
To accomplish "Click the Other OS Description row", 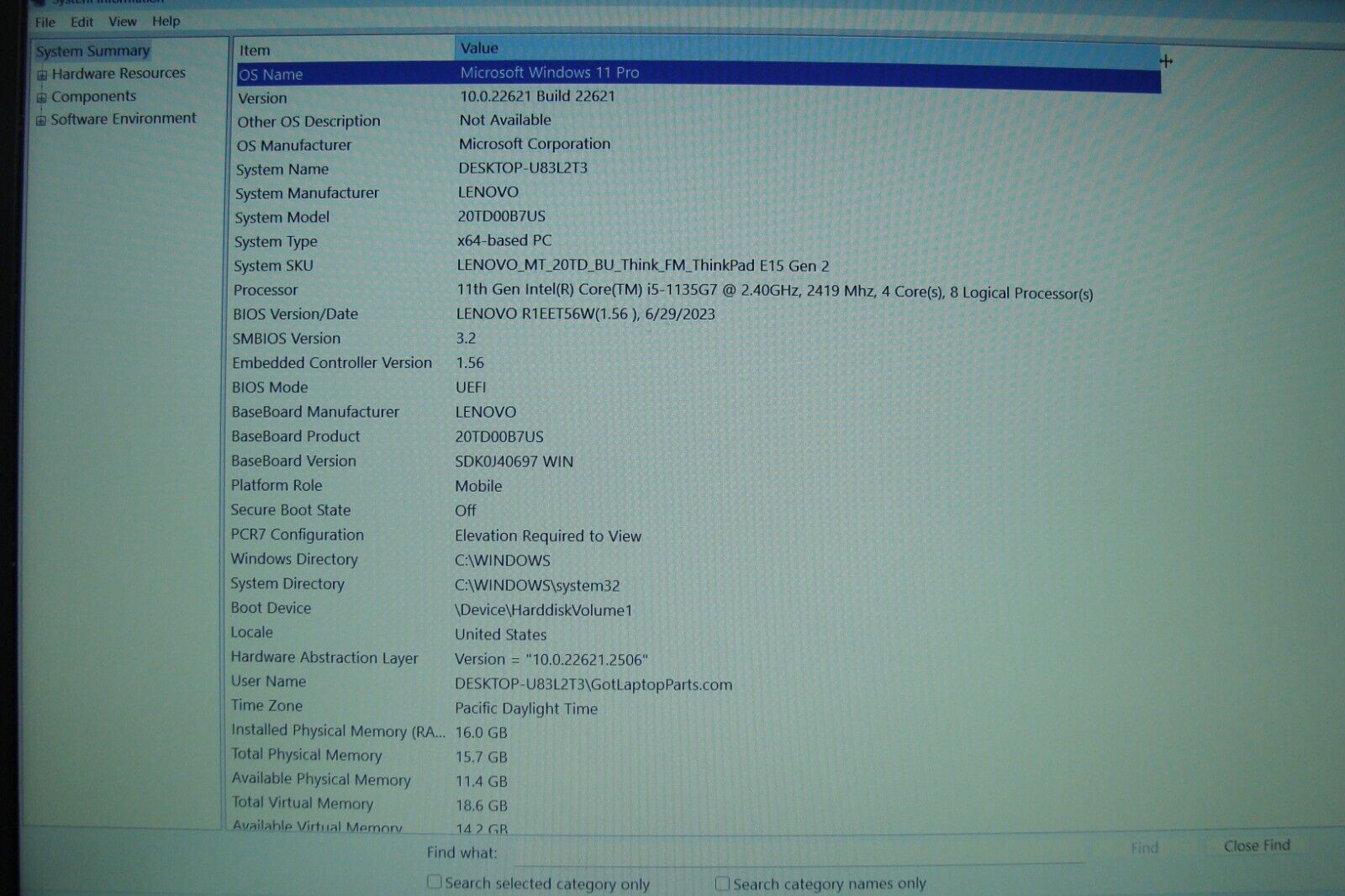I will pos(698,121).
